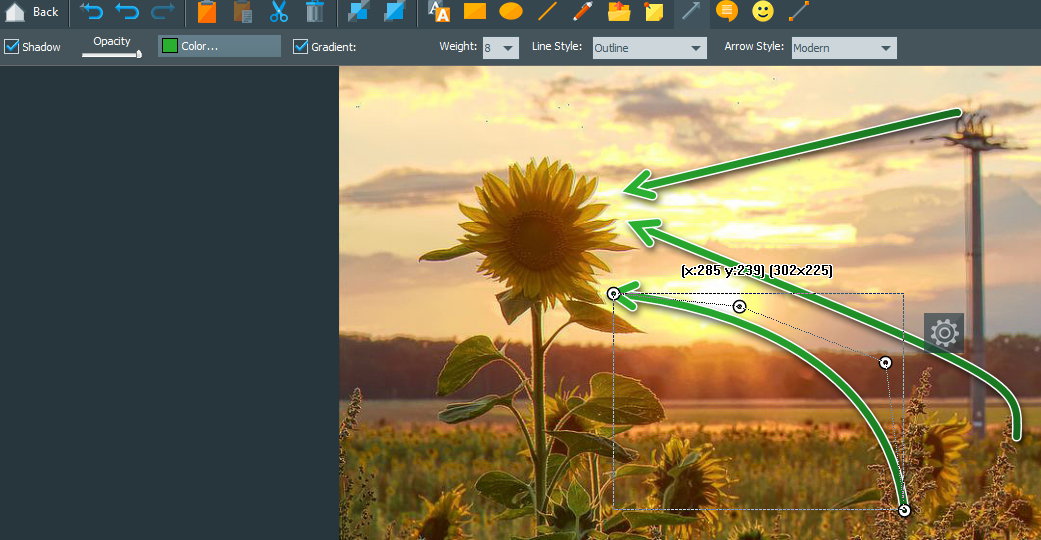Click the green Color button
Image resolution: width=1041 pixels, height=540 pixels.
(219, 47)
